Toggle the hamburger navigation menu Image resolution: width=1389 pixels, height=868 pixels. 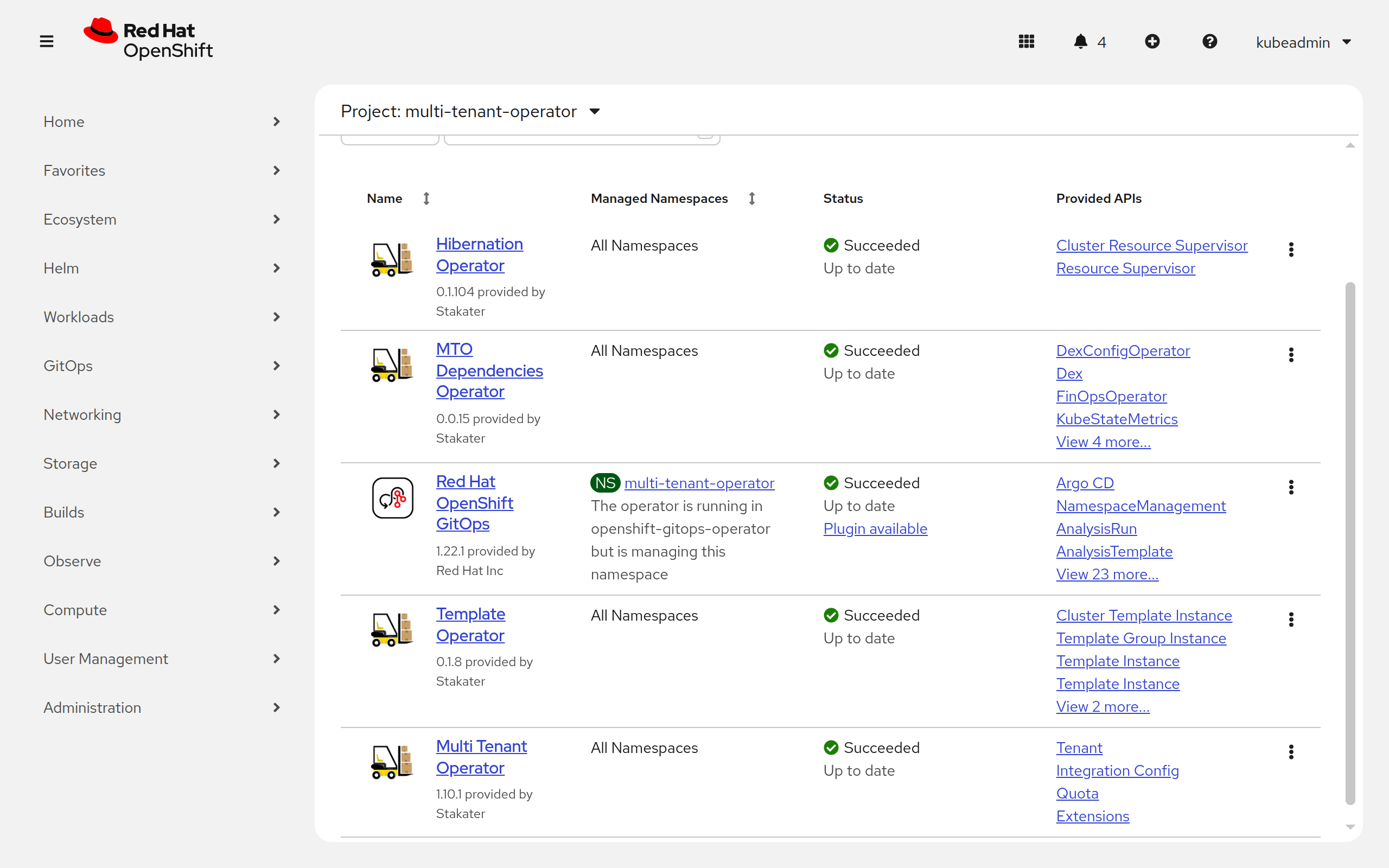(47, 42)
